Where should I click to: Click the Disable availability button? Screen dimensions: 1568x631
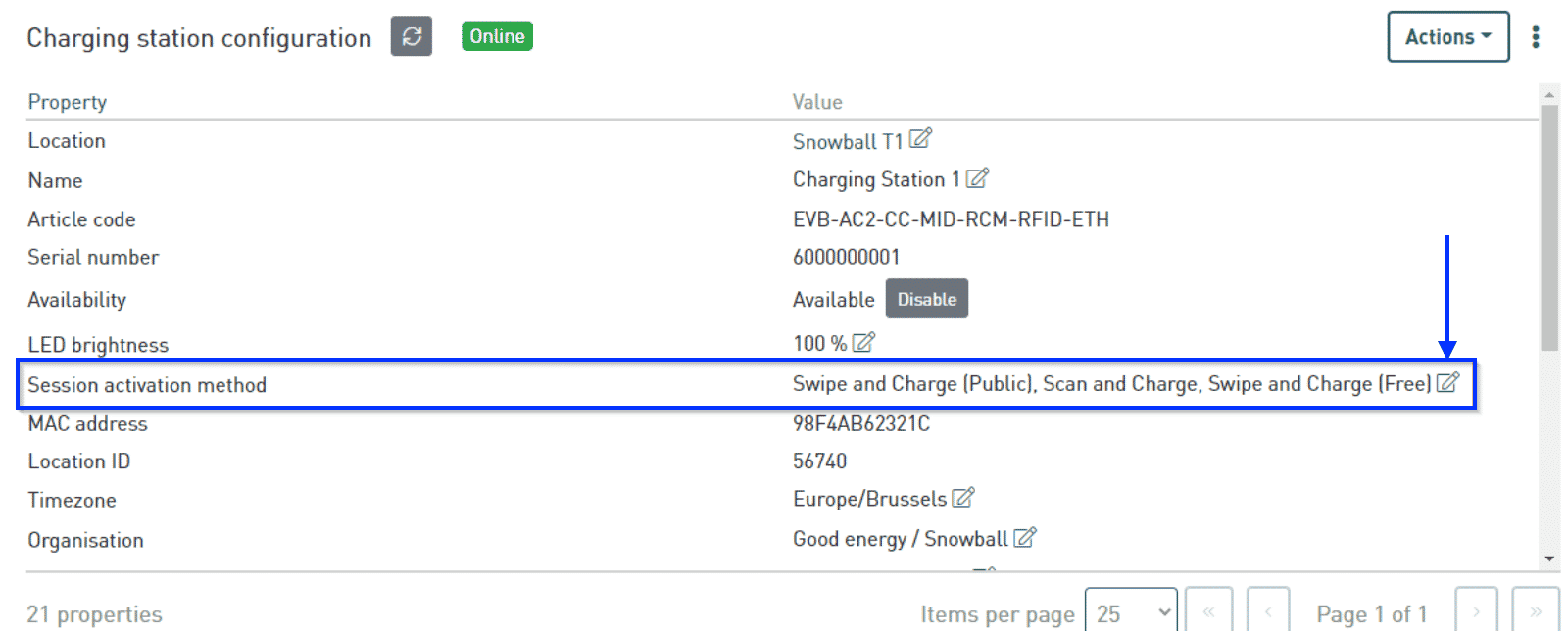(x=926, y=299)
